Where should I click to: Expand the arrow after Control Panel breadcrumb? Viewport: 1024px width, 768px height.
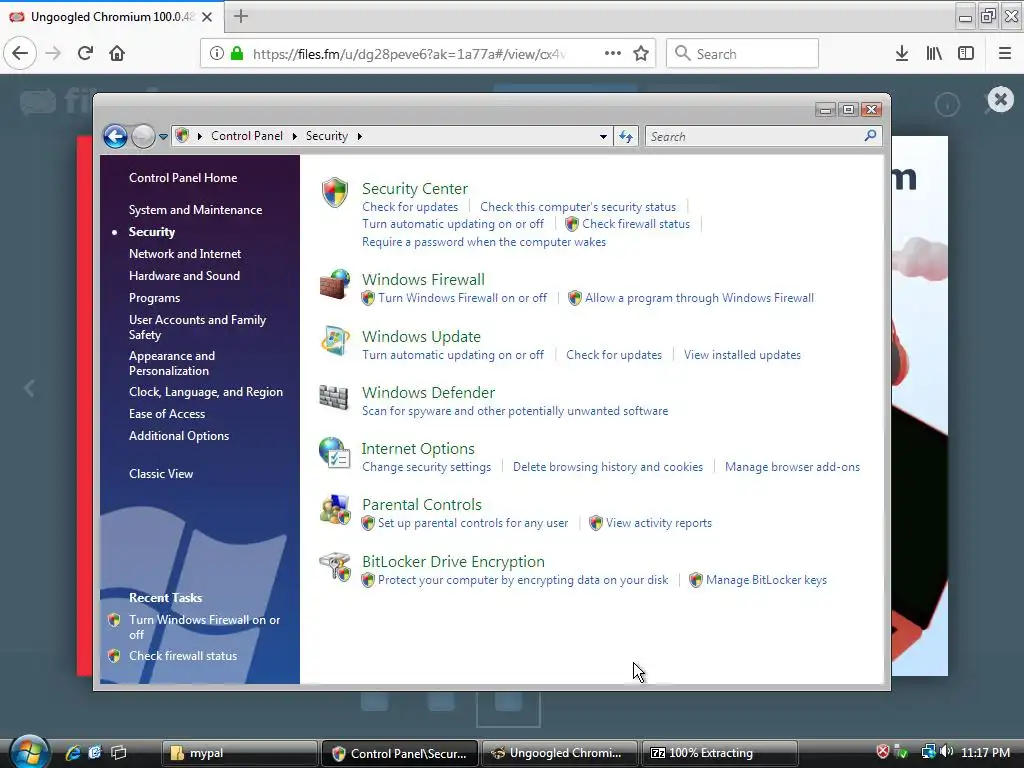(x=295, y=136)
